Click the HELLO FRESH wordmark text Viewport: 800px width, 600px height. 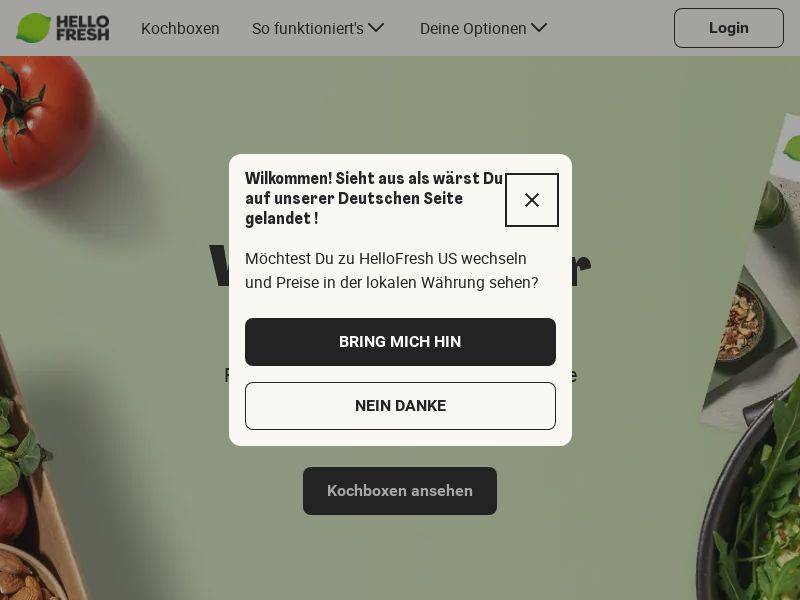coord(82,28)
